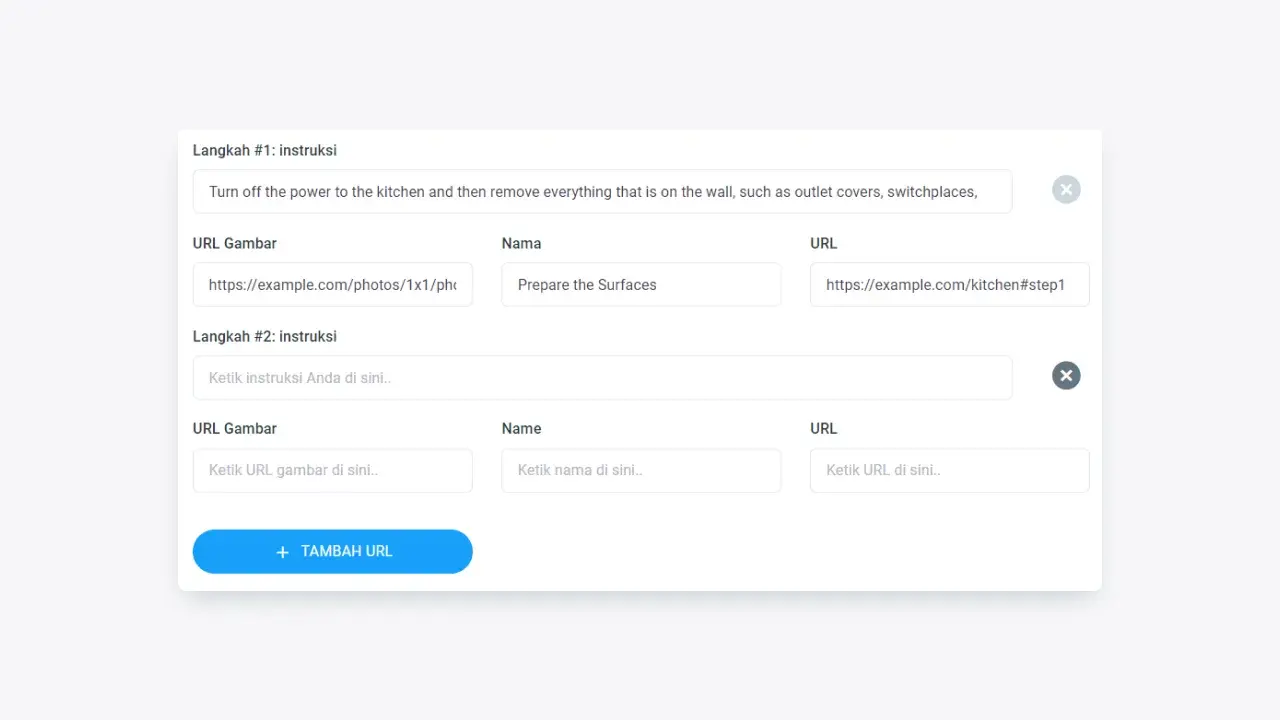Select the "Ketik nama di sini" field
This screenshot has width=1280, height=720.
click(641, 471)
